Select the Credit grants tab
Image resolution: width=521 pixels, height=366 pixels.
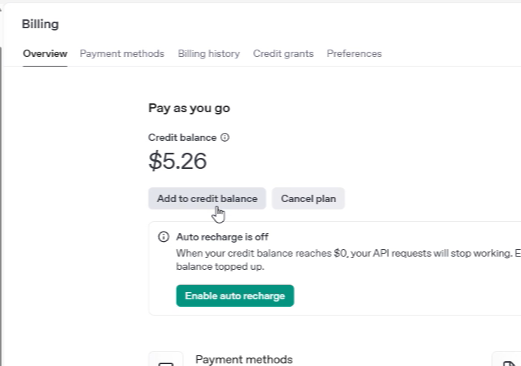tap(283, 54)
